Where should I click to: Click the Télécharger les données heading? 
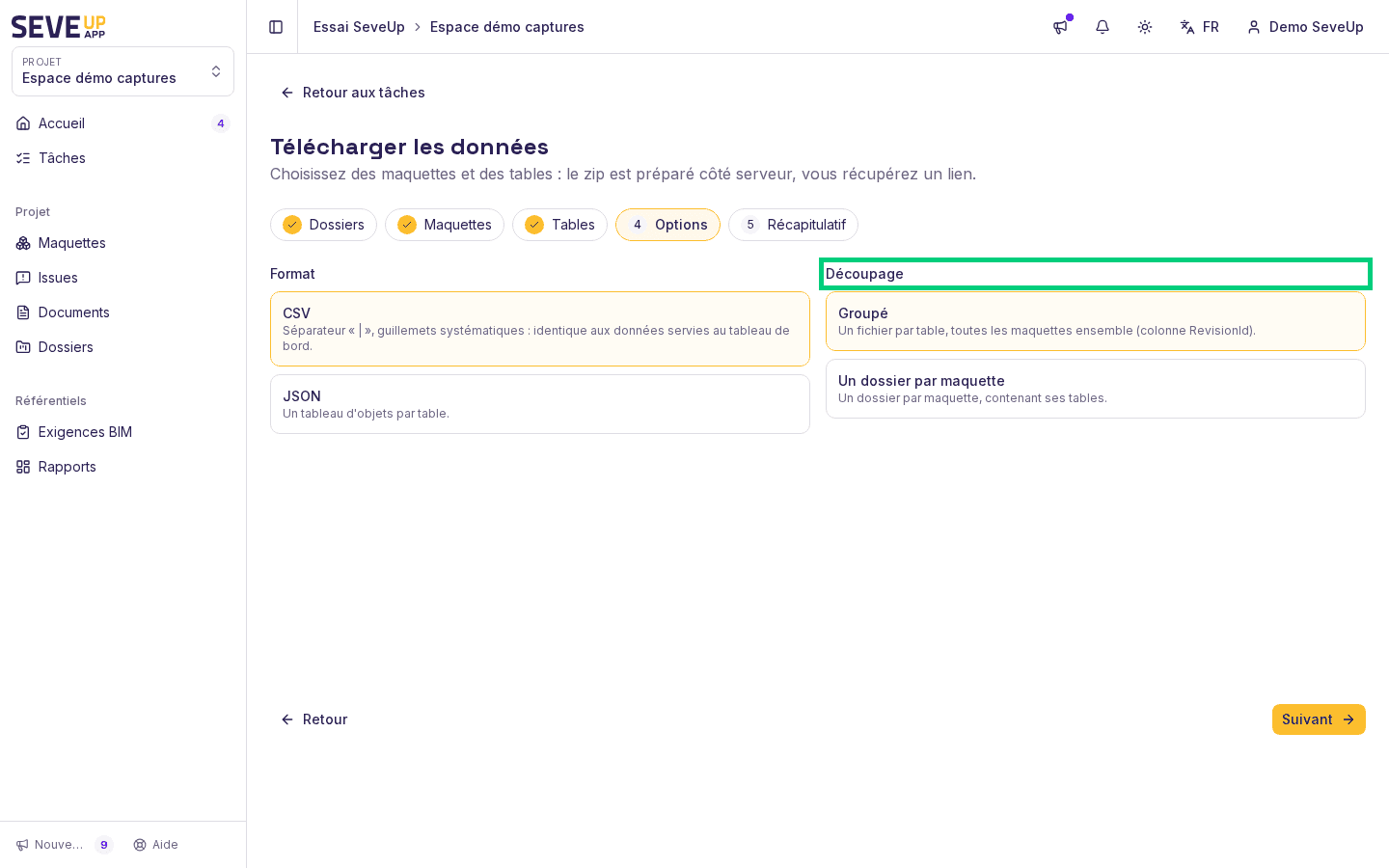coord(409,147)
